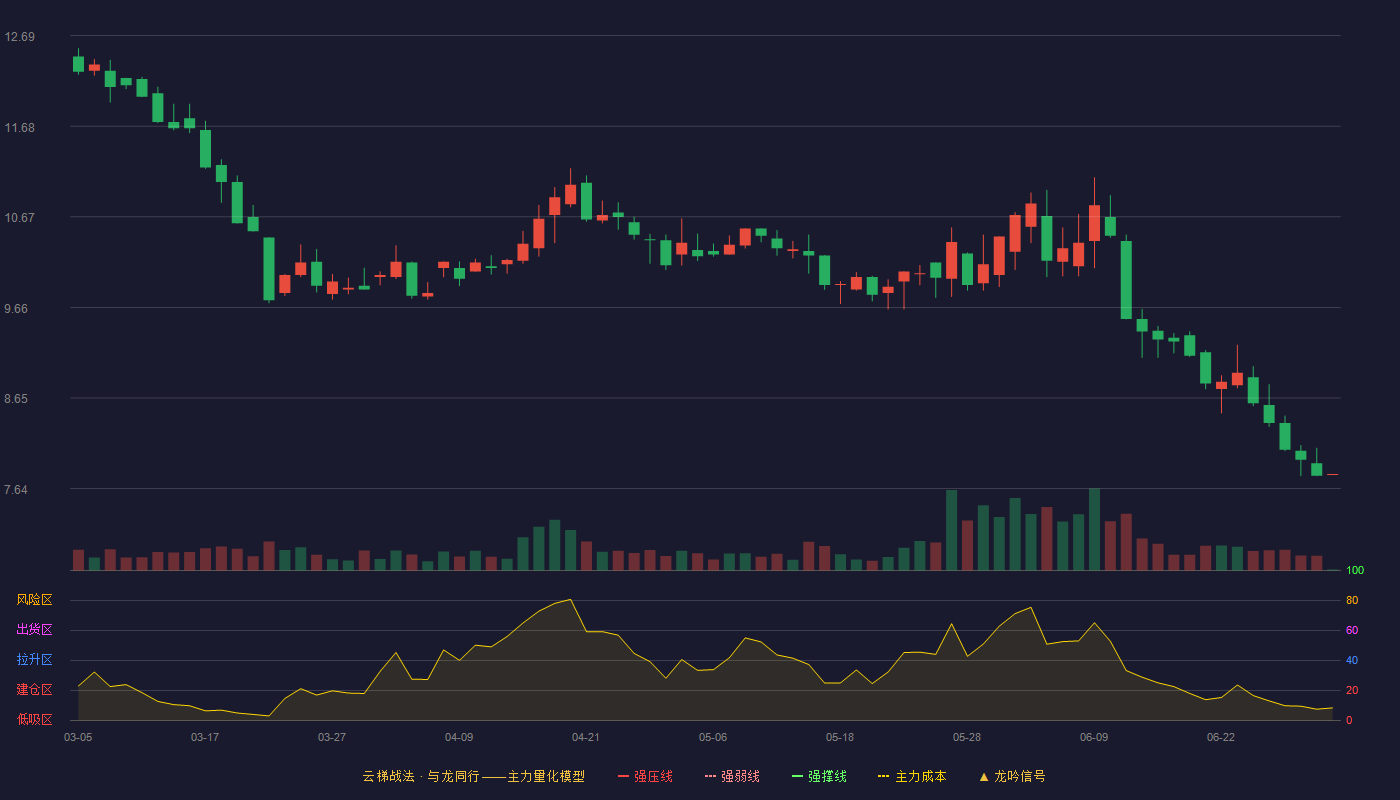Click the 11.68 price axis label
Viewport: 1400px width, 800px height.
(x=20, y=128)
